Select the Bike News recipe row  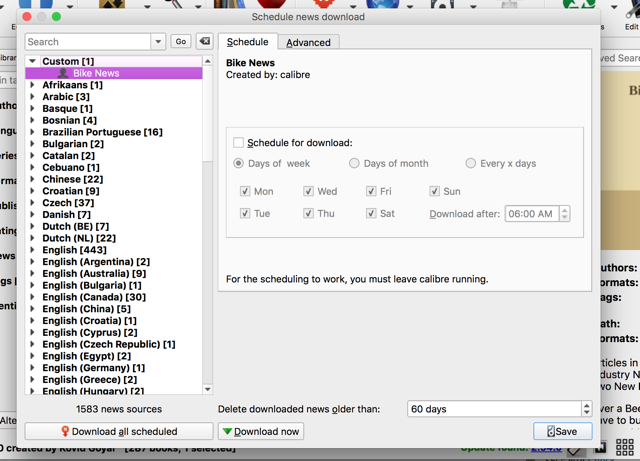coord(113,73)
